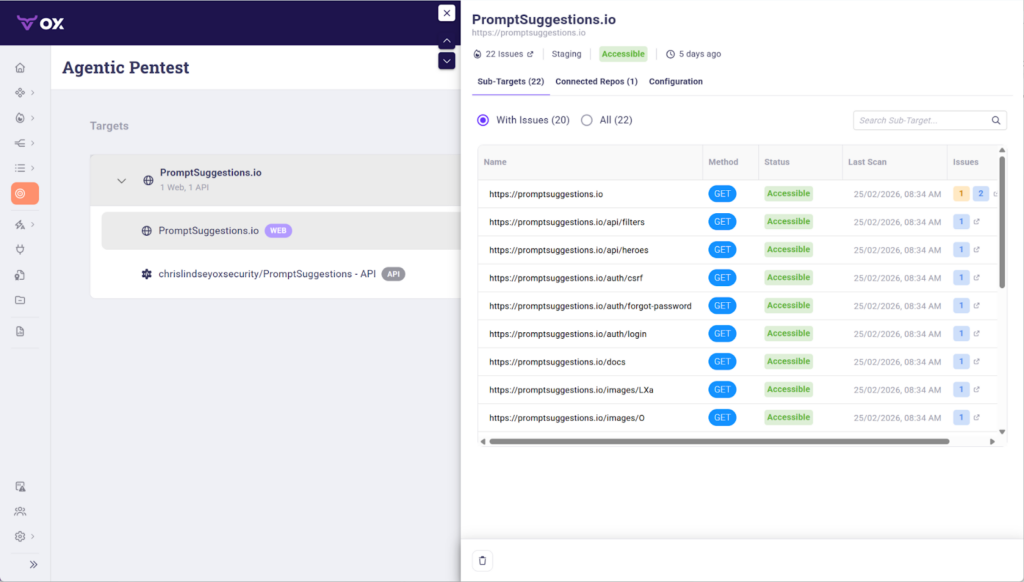Sort by Status column header
Screen dimensions: 1024x582
click(777, 162)
